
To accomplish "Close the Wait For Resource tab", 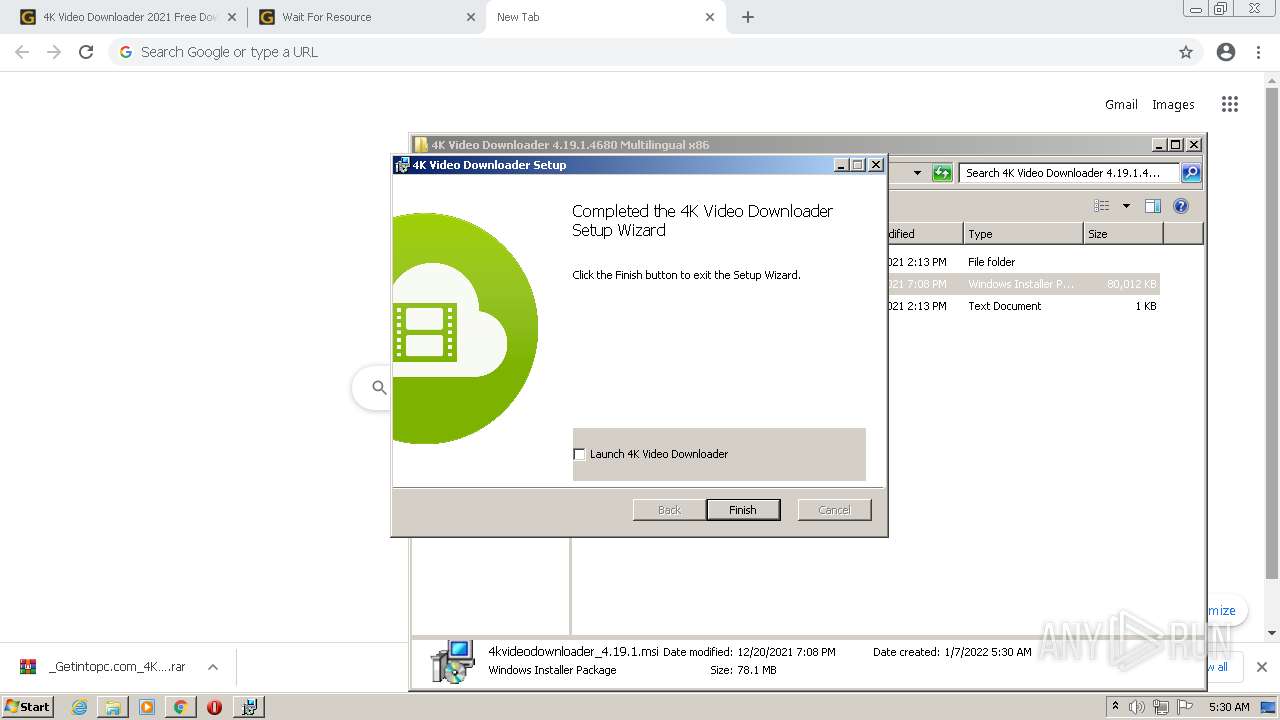I will [x=470, y=17].
